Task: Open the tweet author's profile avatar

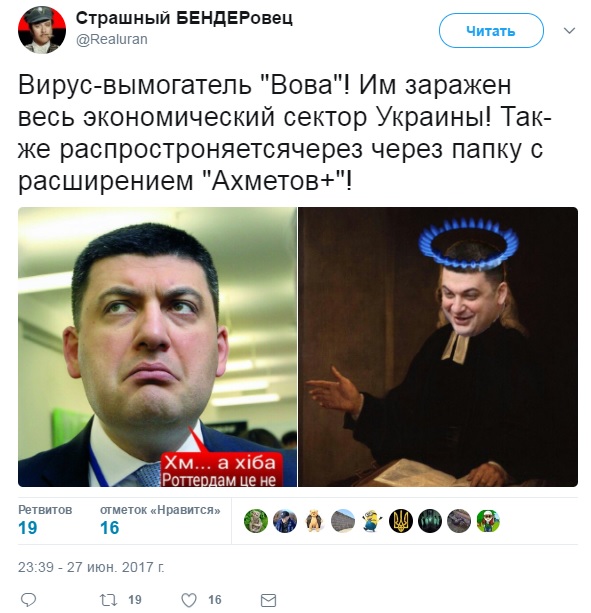Action: click(42, 30)
